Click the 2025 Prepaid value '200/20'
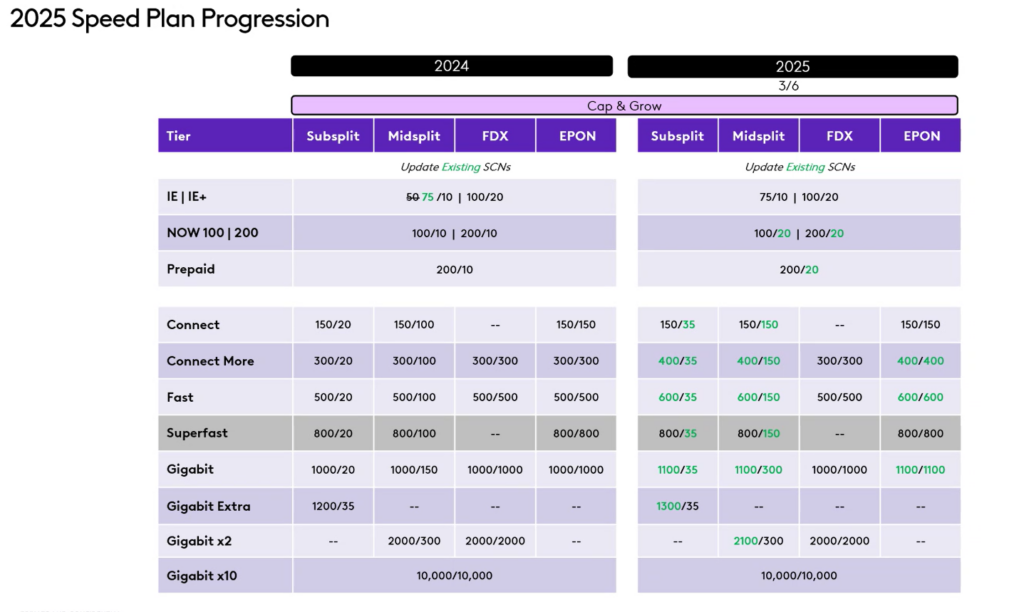This screenshot has width=1024, height=612. pos(799,269)
